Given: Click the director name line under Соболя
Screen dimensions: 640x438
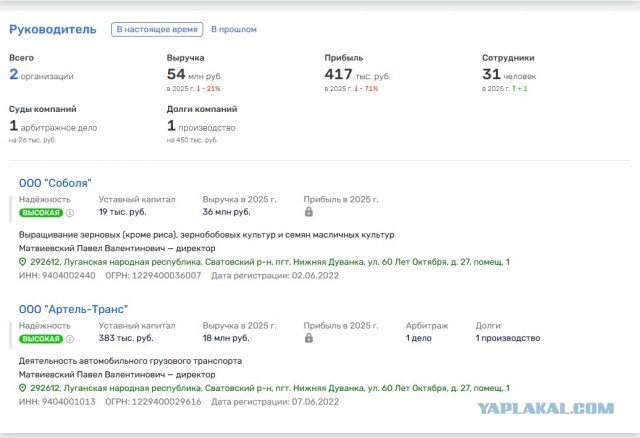Looking at the screenshot, I should (x=117, y=248).
